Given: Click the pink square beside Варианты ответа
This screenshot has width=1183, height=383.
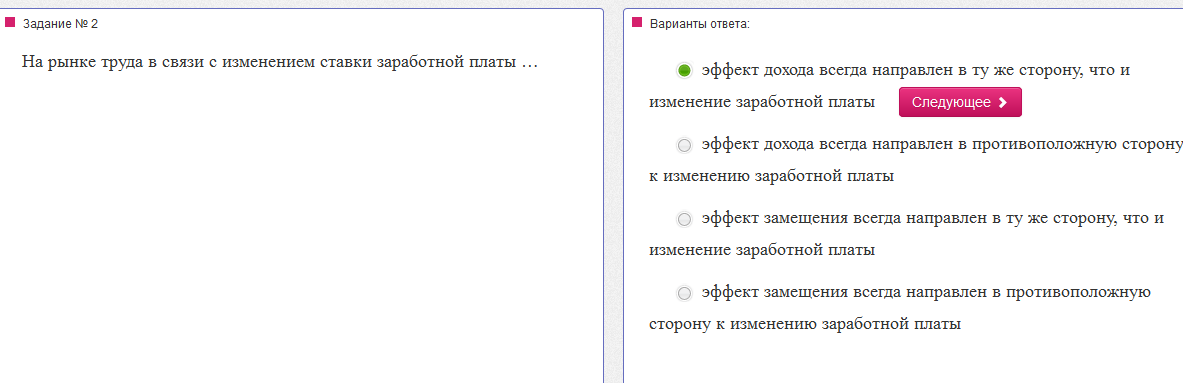Looking at the screenshot, I should pos(637,23).
